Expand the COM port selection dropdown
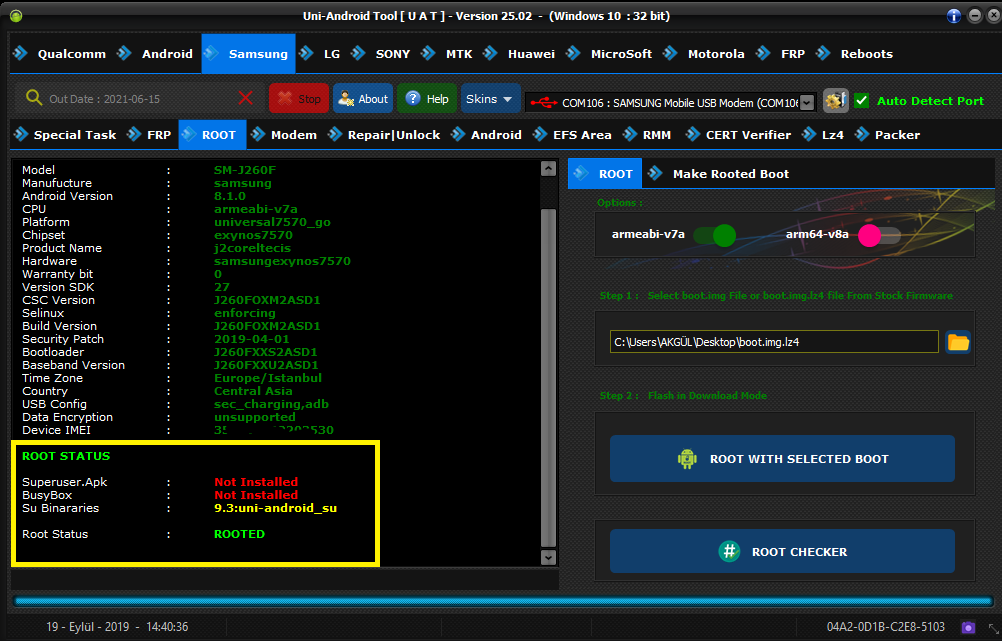Viewport: 1003px width, 641px height. pos(806,102)
